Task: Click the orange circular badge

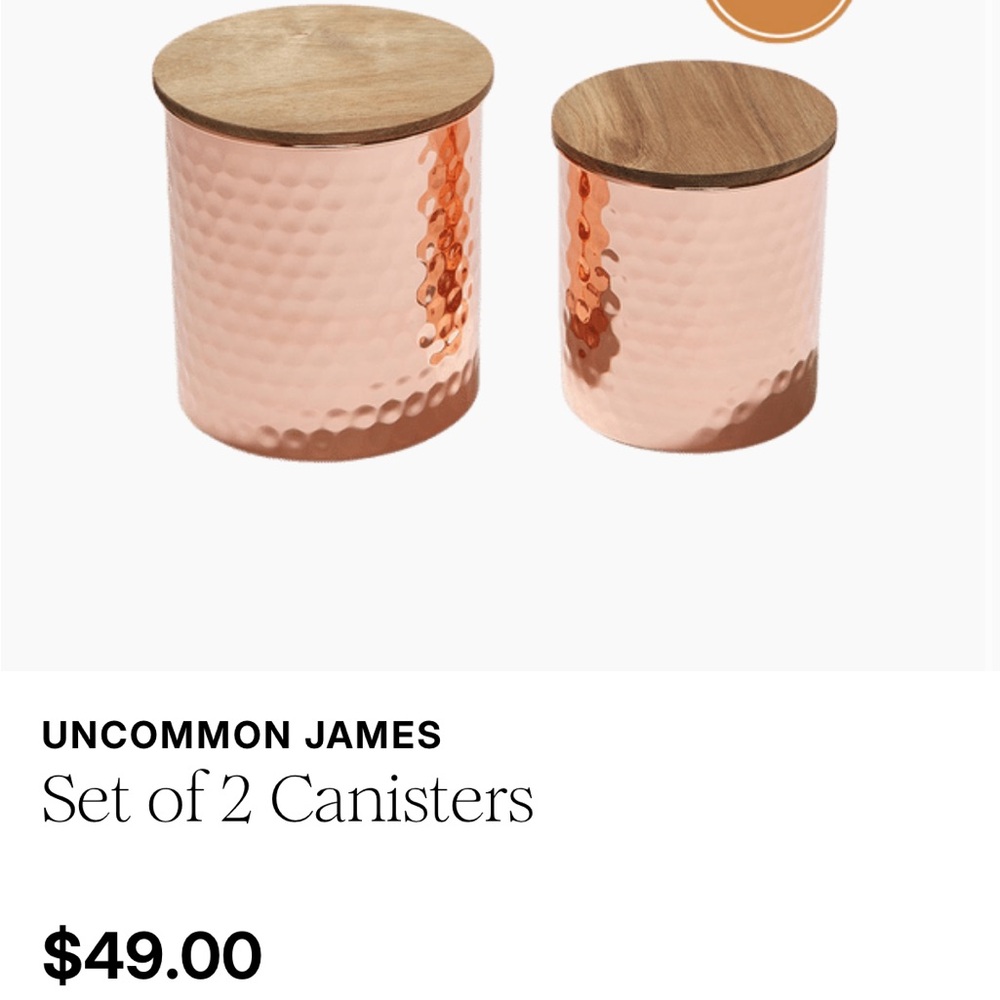Action: [x=779, y=16]
